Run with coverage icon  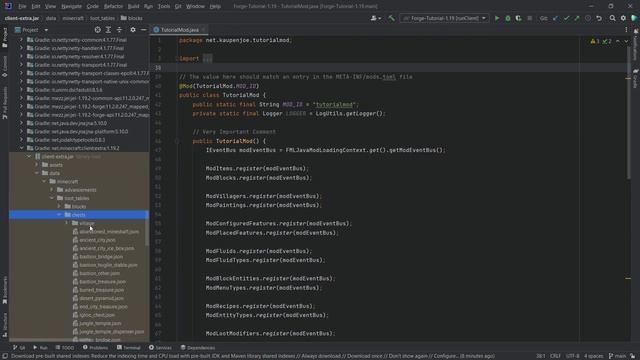(518, 18)
